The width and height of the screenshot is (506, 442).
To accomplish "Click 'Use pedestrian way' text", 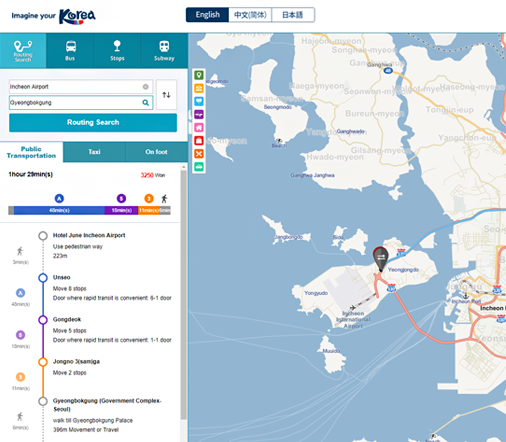I will point(78,246).
